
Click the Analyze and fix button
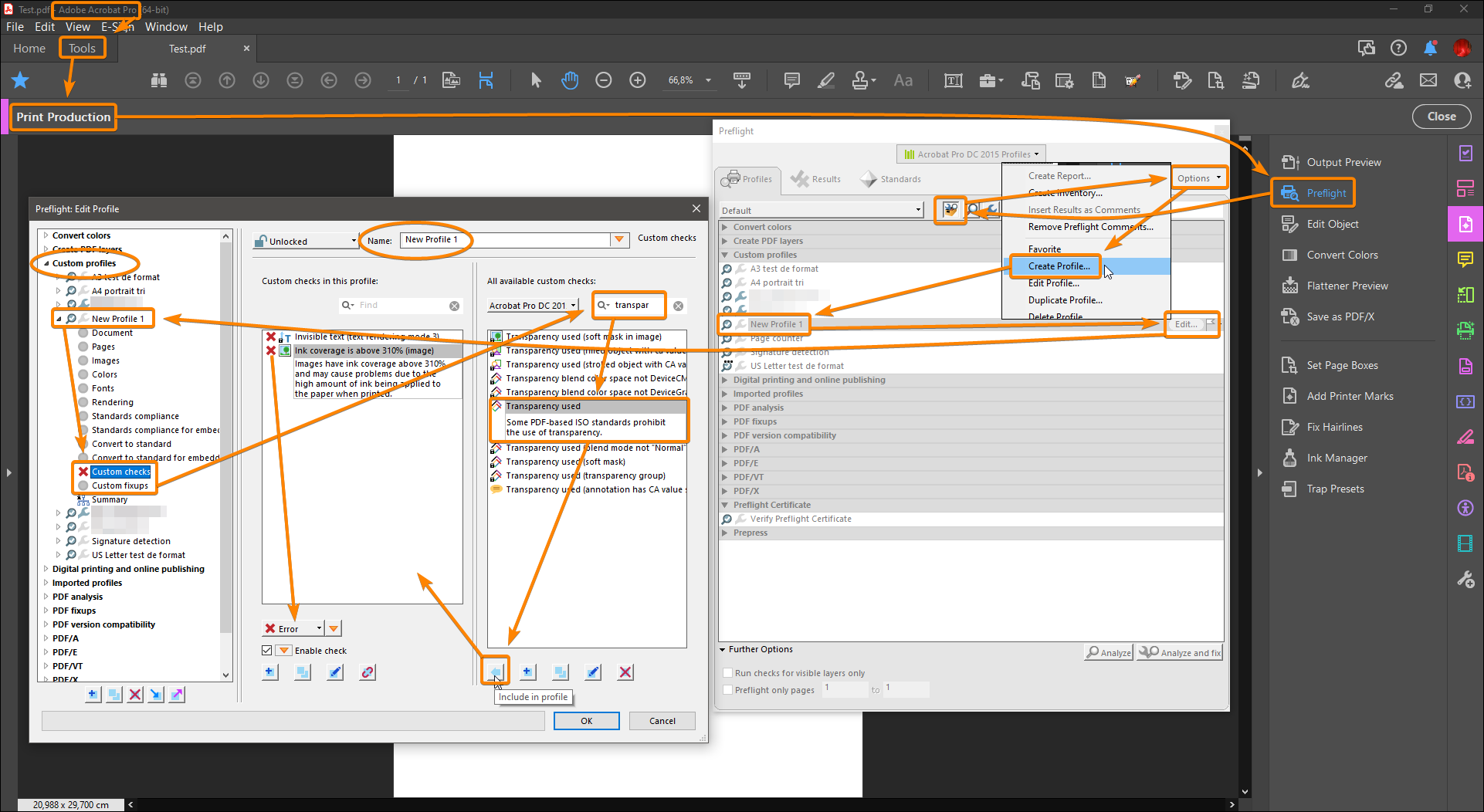[1179, 652]
